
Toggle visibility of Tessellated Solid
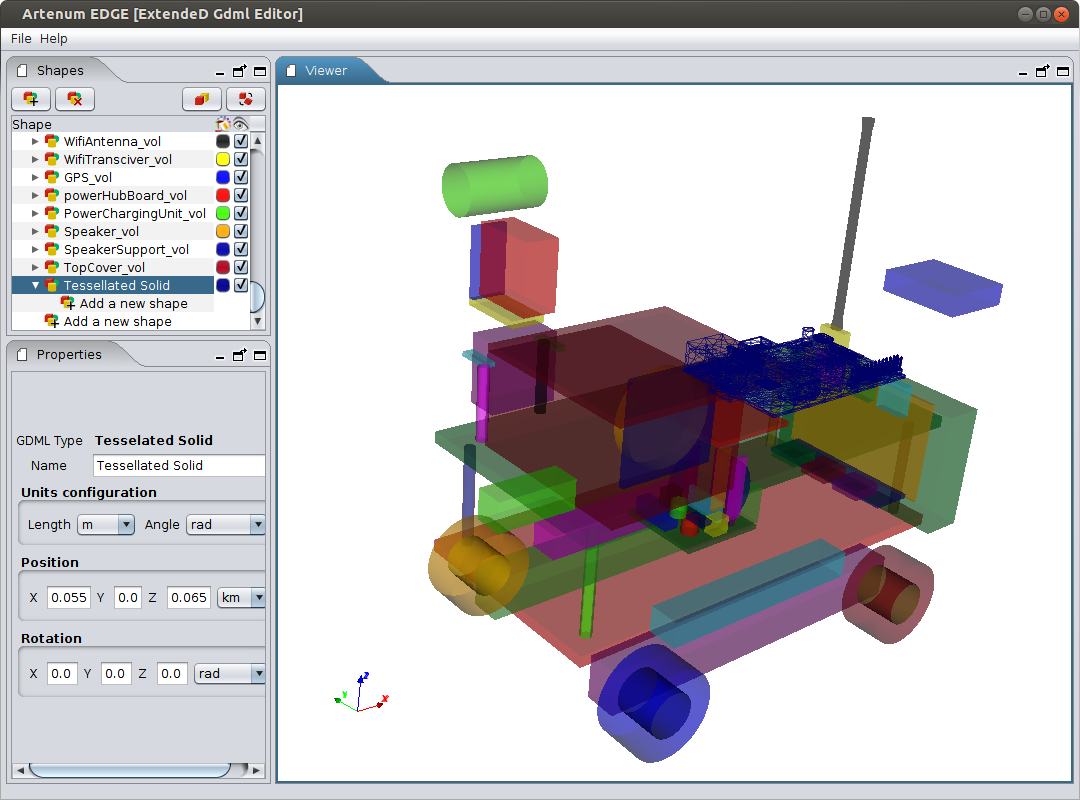241,285
